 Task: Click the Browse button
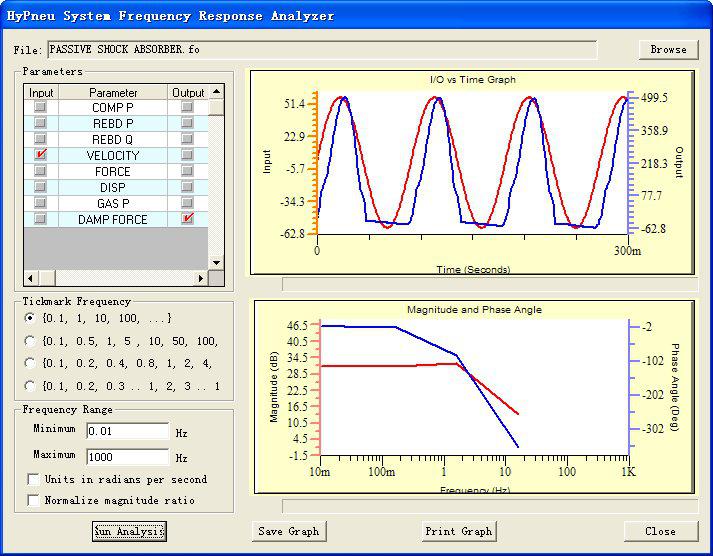point(668,50)
